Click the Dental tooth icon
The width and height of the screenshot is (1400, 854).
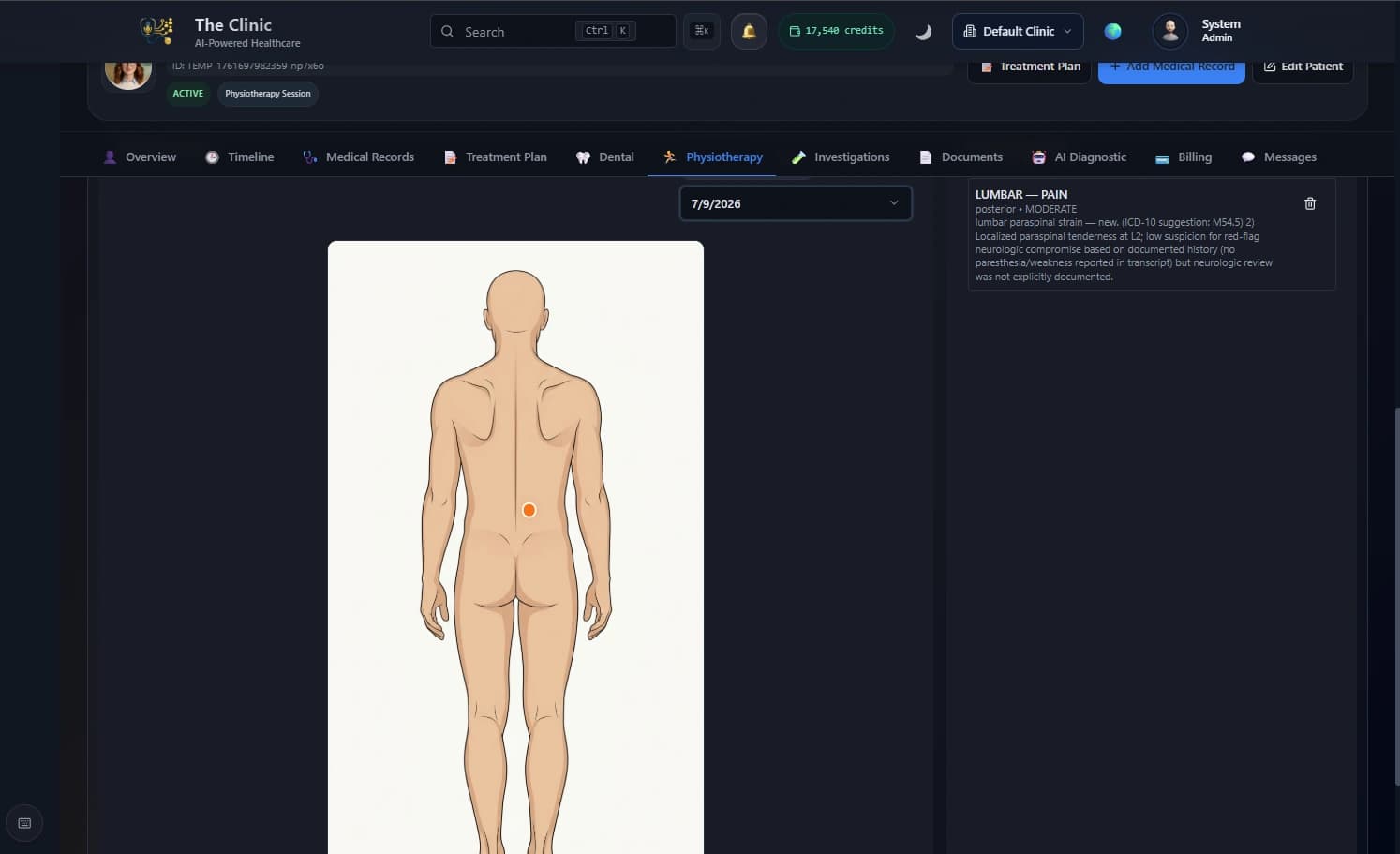(583, 157)
